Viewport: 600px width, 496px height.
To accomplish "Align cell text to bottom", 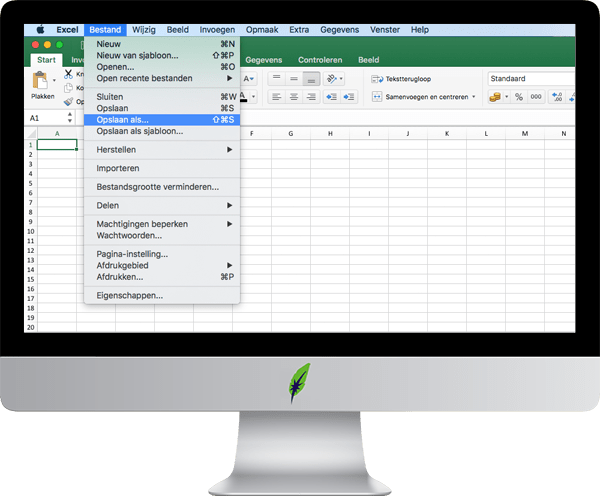I will click(311, 79).
